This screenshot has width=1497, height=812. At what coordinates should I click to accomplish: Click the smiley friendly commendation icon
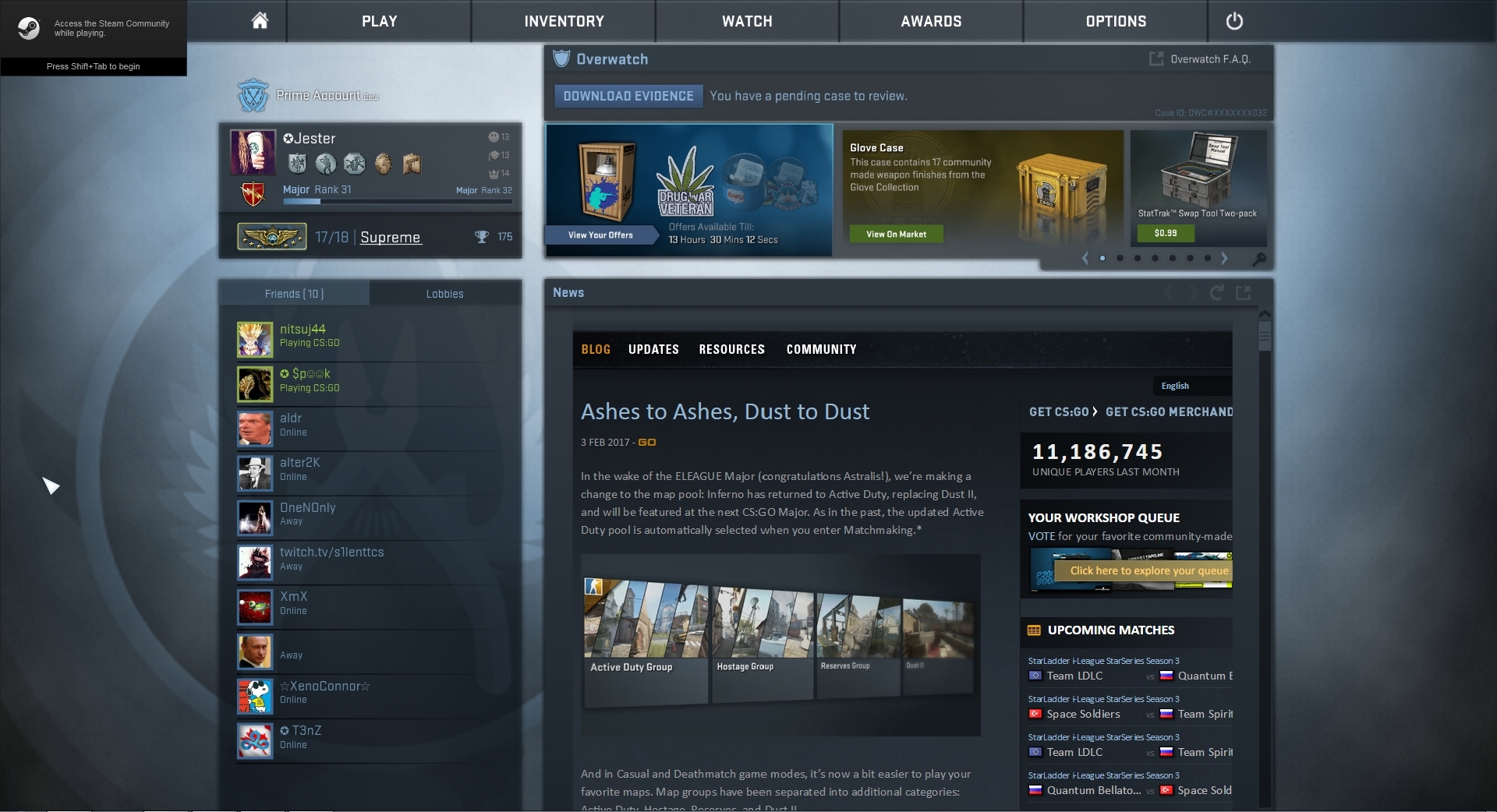click(x=494, y=137)
